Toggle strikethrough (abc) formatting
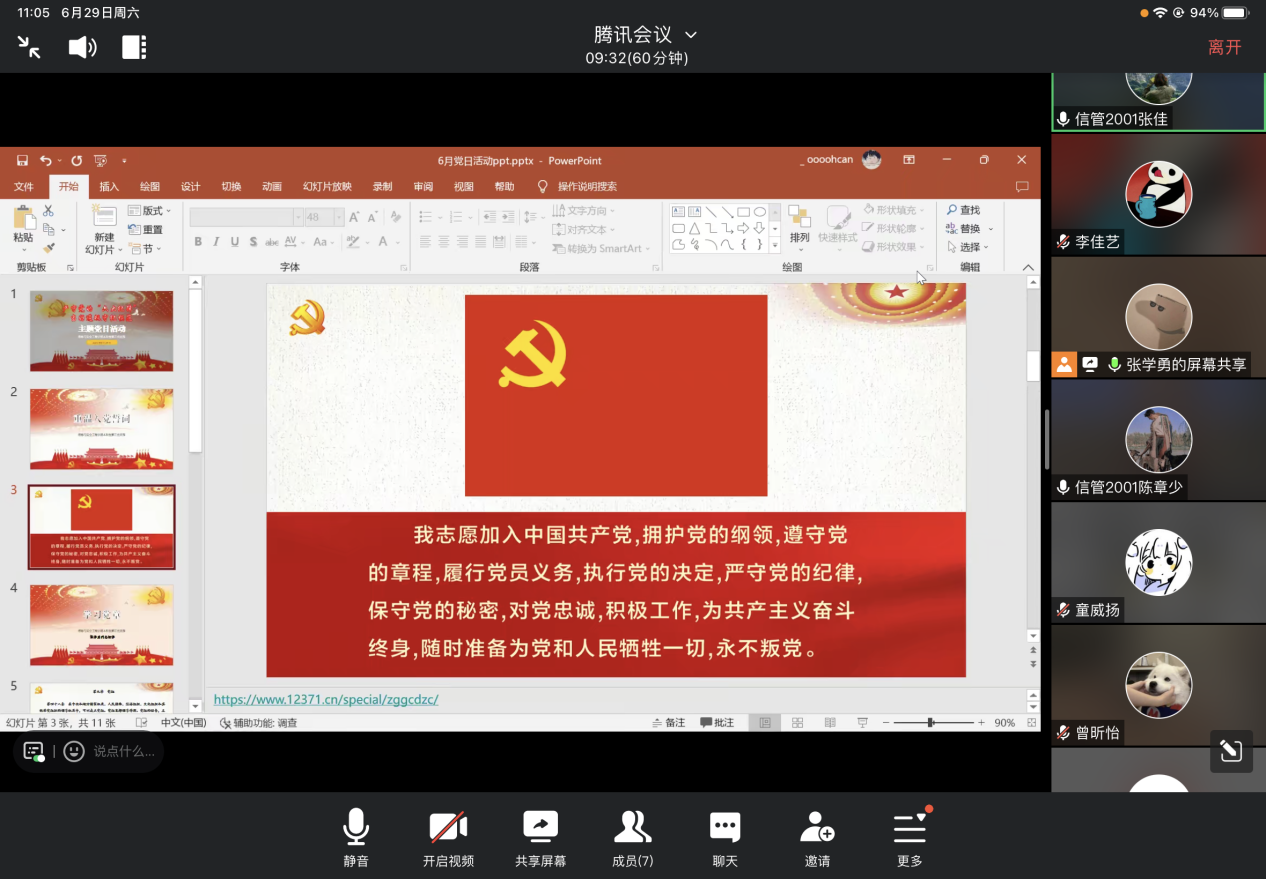This screenshot has width=1266, height=879. 272,242
